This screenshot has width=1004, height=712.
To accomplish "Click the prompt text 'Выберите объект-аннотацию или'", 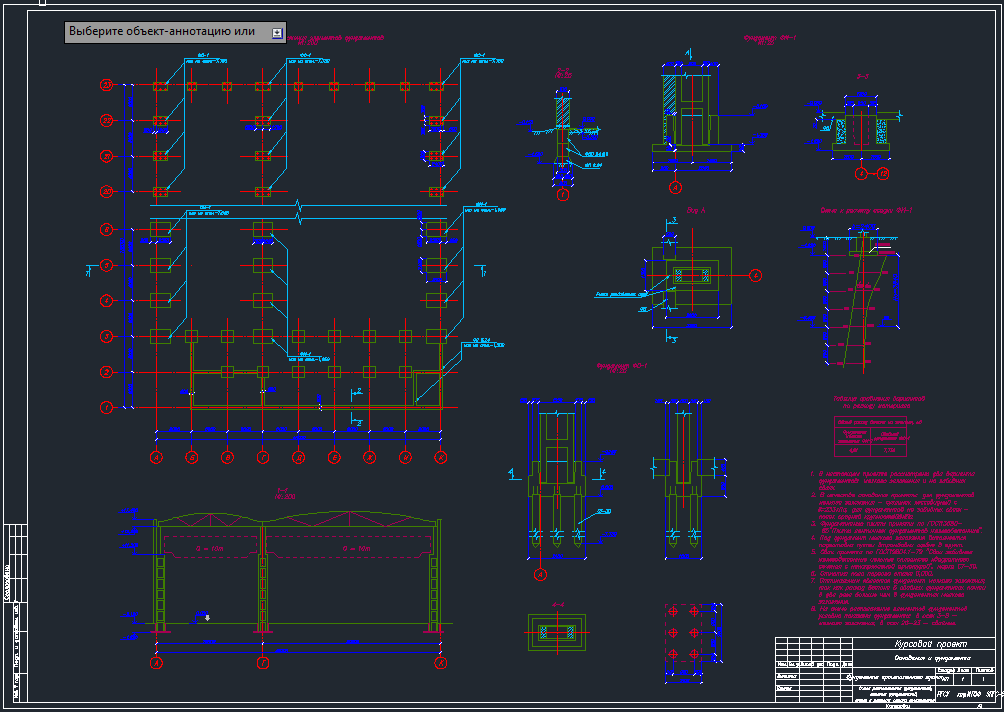I will [162, 31].
